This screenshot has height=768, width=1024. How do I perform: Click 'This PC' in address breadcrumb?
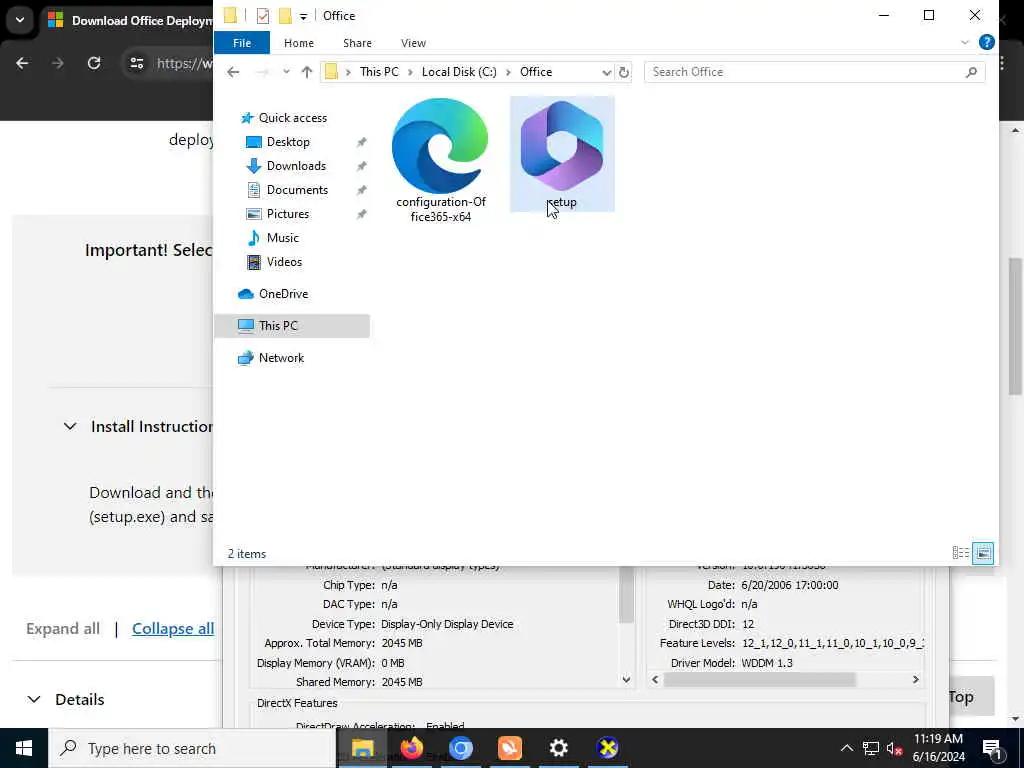click(379, 72)
